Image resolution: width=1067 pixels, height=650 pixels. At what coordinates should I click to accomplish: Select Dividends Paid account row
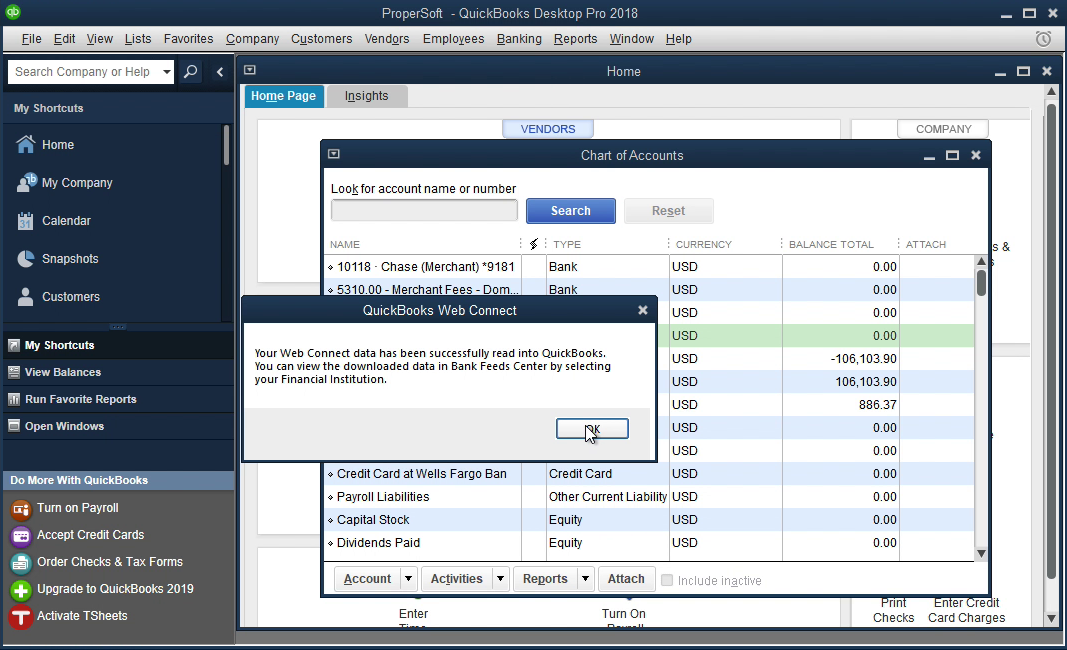pyautogui.click(x=650, y=543)
